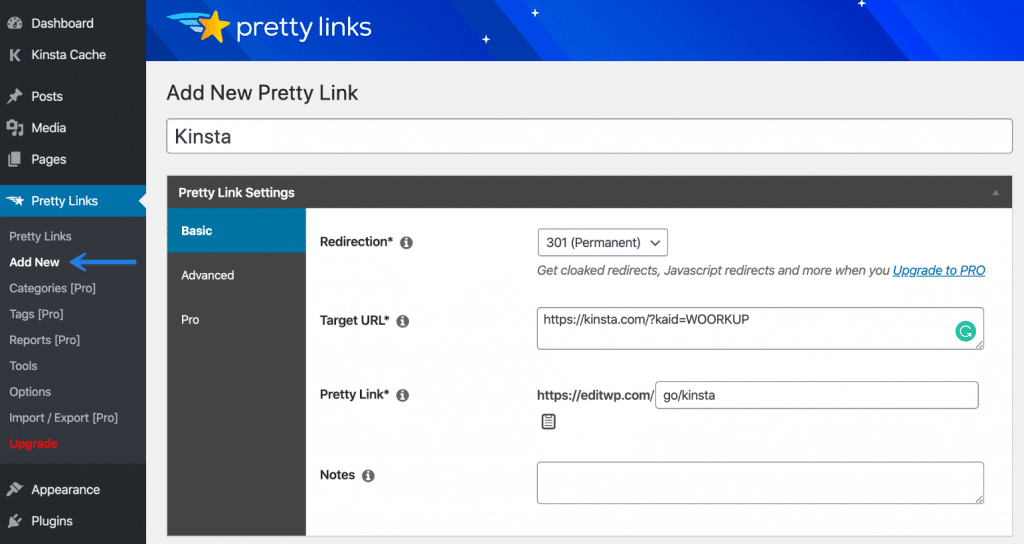Click the Pretty Links star icon in sidebar
The height and width of the screenshot is (544, 1024).
point(15,200)
